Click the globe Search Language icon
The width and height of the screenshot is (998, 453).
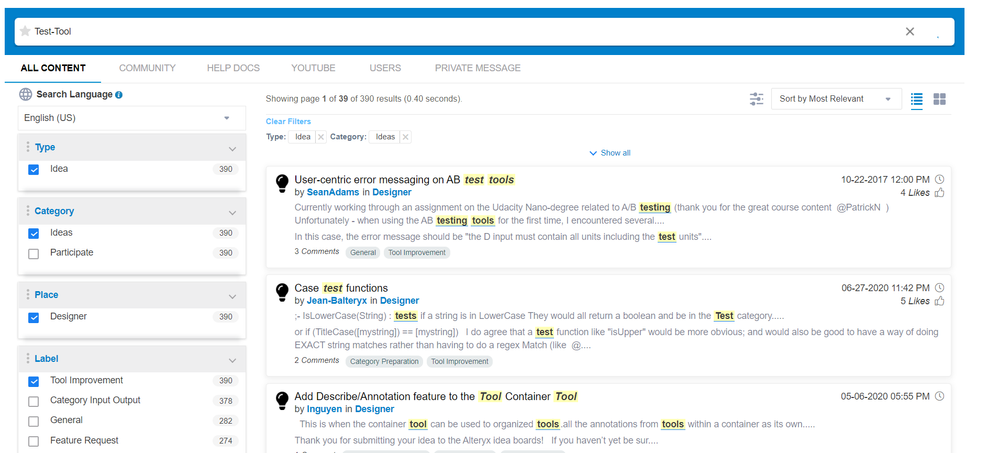[25, 94]
